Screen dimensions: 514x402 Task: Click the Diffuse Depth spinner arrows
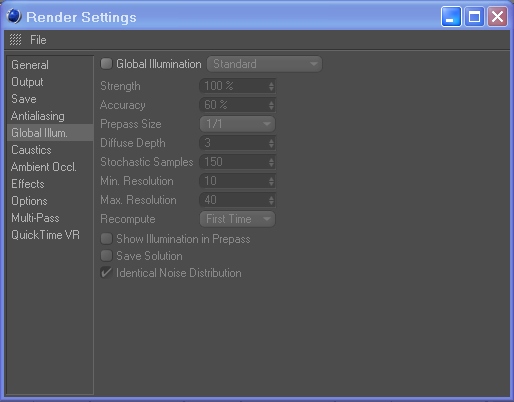point(271,143)
